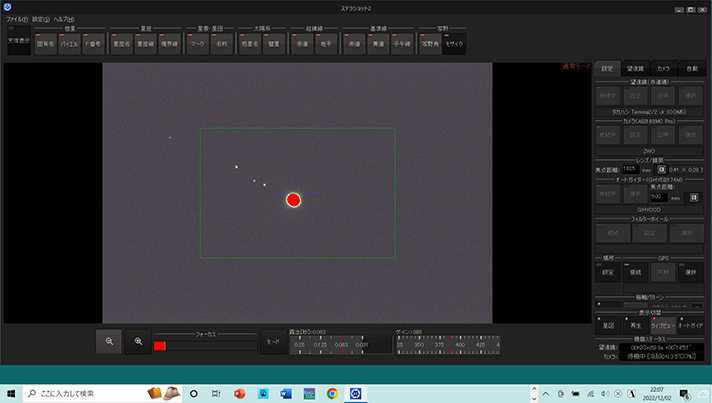The width and height of the screenshot is (712, 403).
Task: Toggle F番号 Flamsteed numbers
Action: 94,44
